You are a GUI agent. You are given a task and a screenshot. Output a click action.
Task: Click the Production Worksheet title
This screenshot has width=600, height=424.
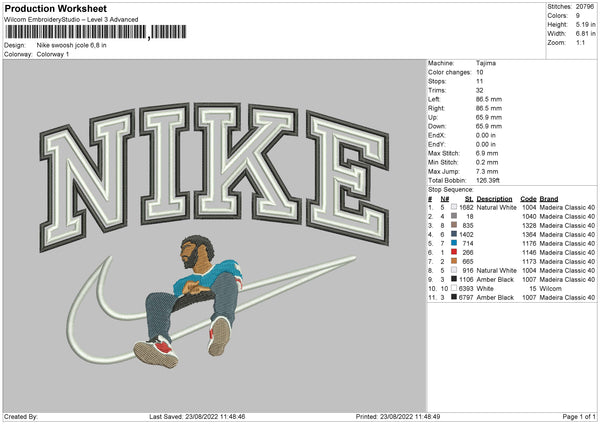[x=55, y=8]
